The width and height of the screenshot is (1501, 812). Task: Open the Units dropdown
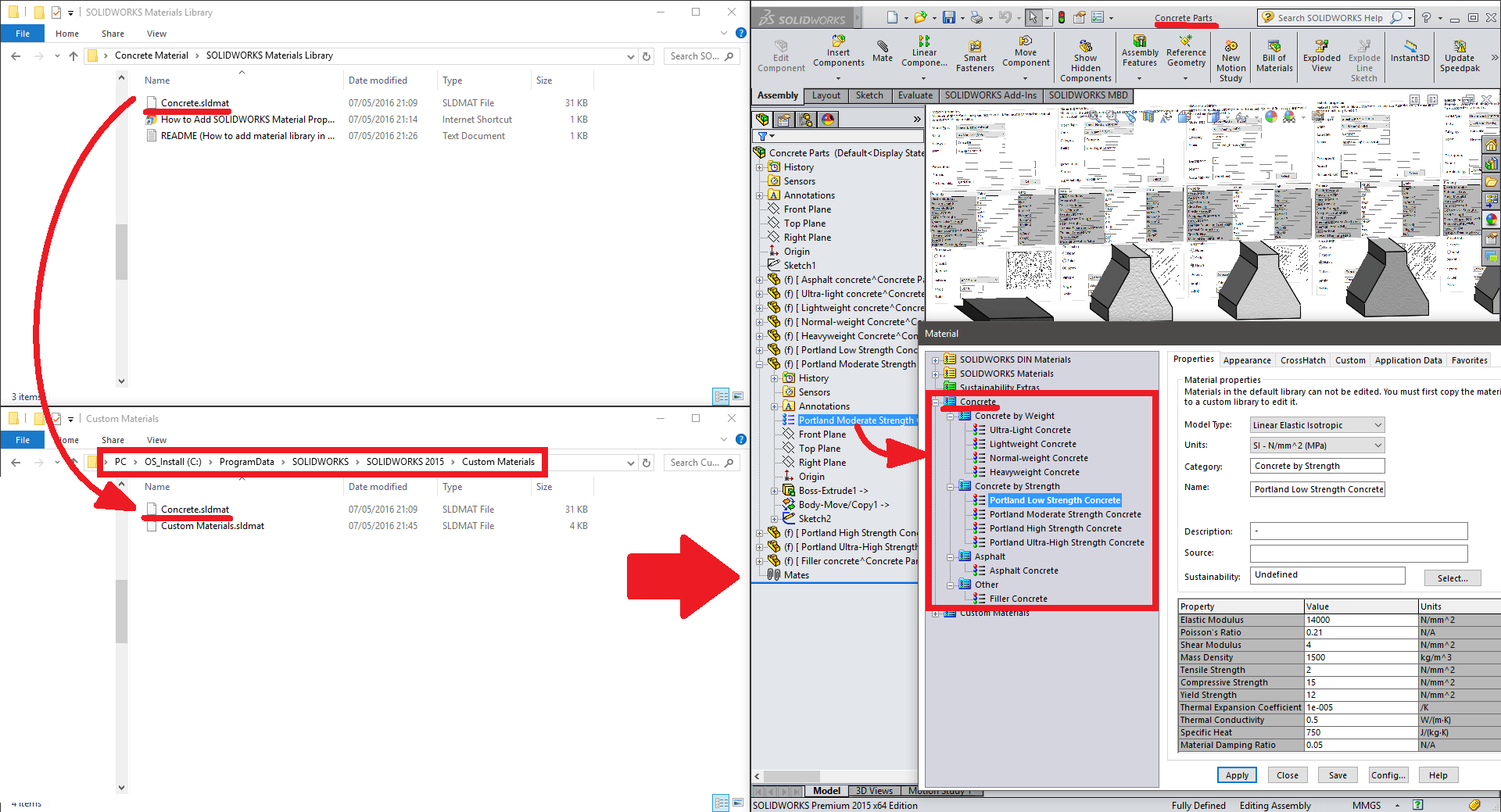point(1317,445)
